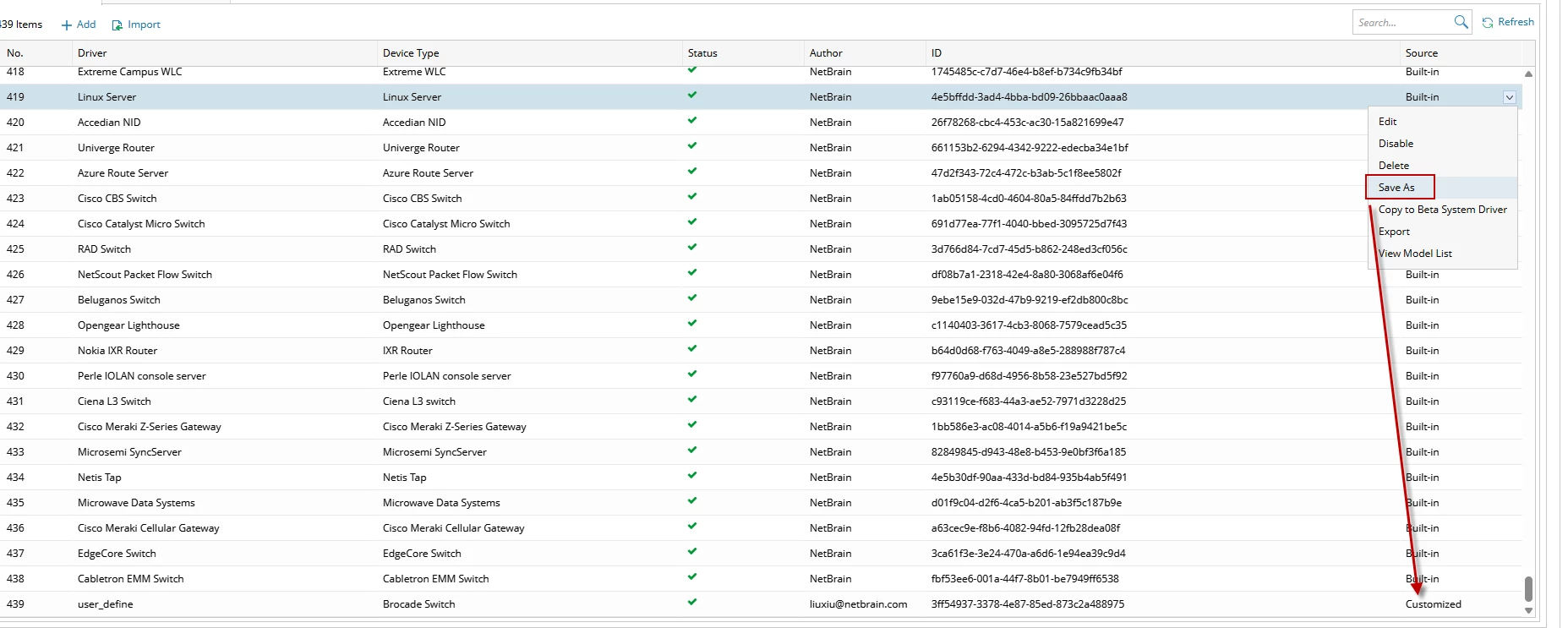Click green status checkmark for Ciena L3 Switch
Image resolution: width=1568 pixels, height=628 pixels.
692,400
